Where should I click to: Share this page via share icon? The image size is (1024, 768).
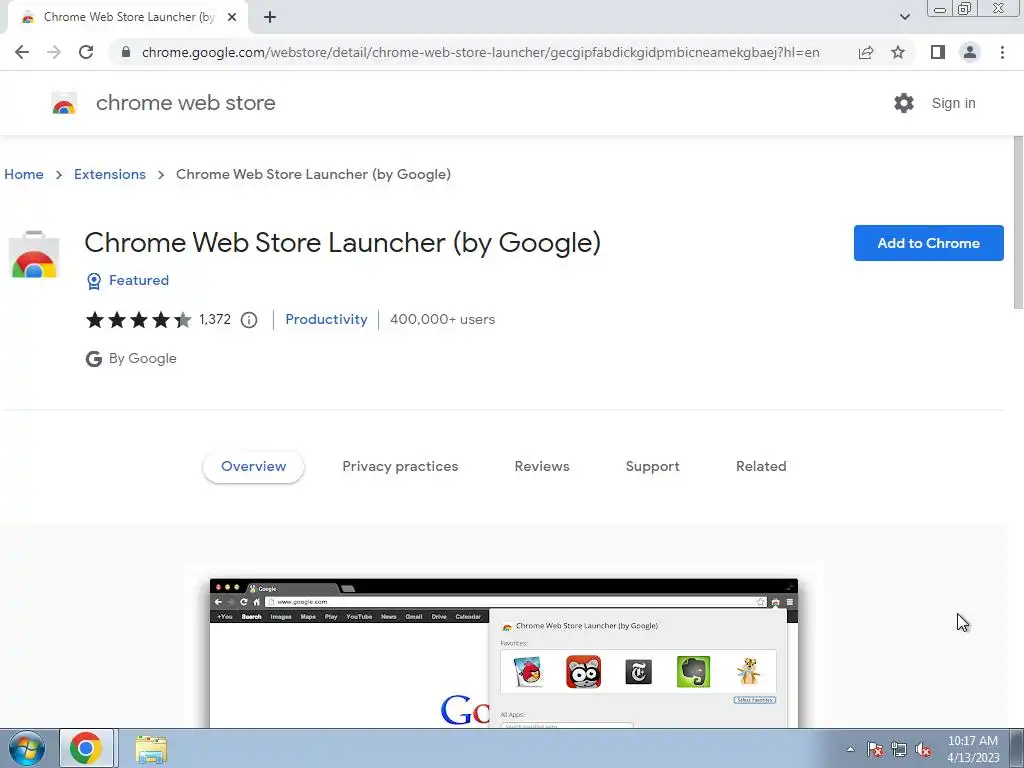click(x=866, y=52)
